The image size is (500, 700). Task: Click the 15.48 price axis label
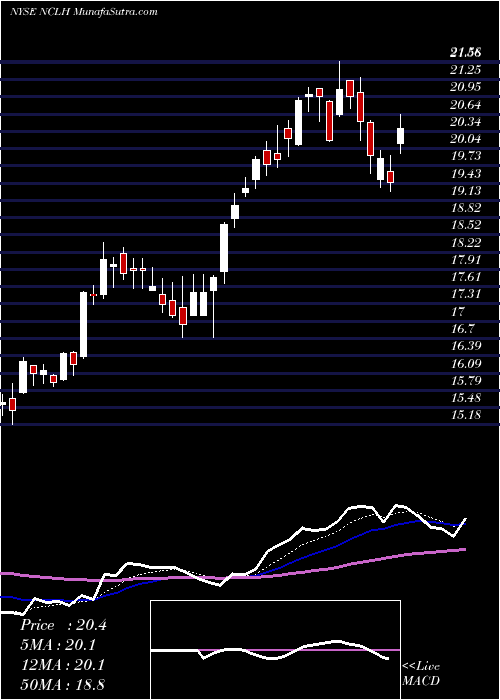(466, 398)
